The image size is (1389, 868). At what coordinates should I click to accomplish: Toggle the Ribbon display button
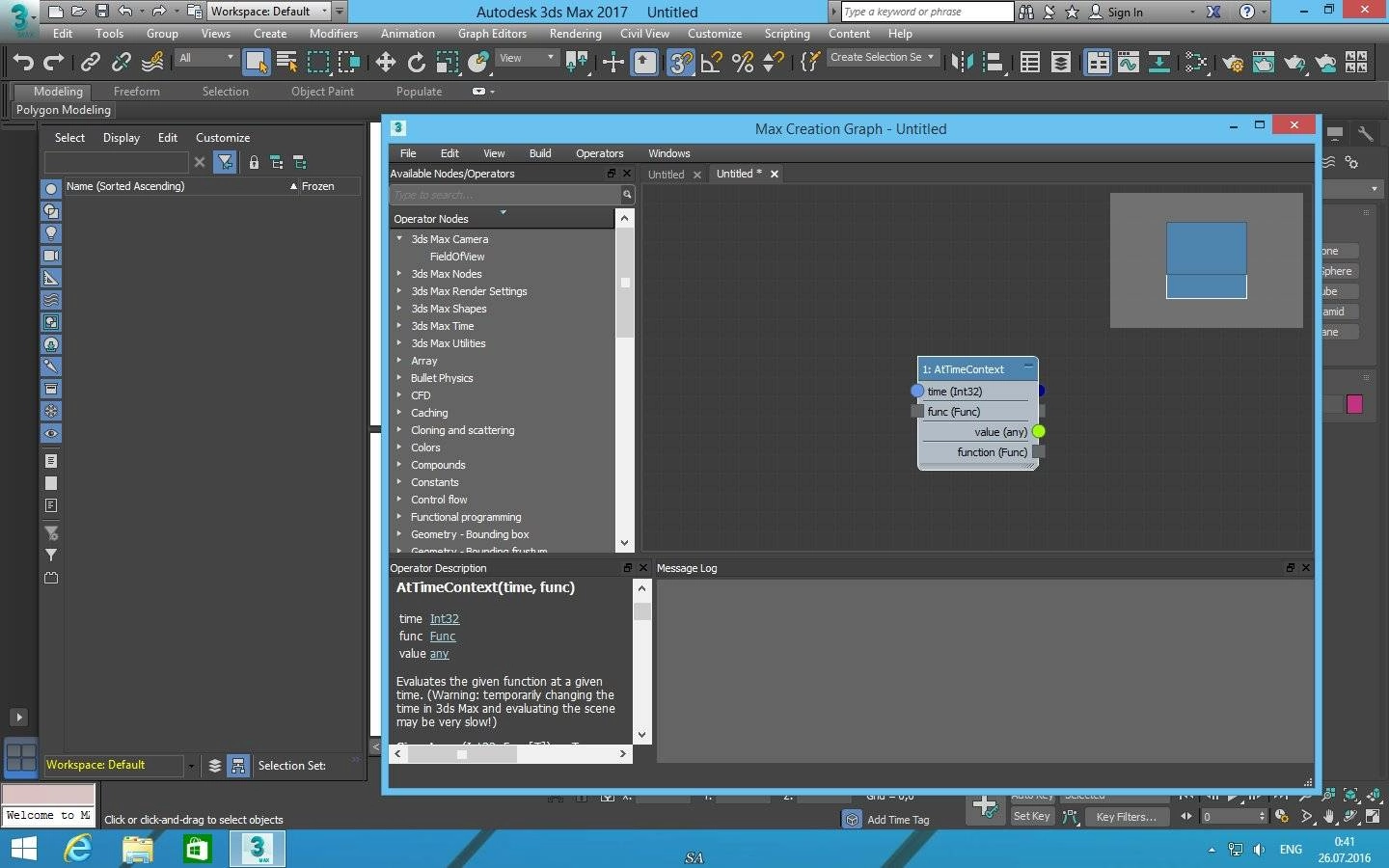click(x=1098, y=63)
